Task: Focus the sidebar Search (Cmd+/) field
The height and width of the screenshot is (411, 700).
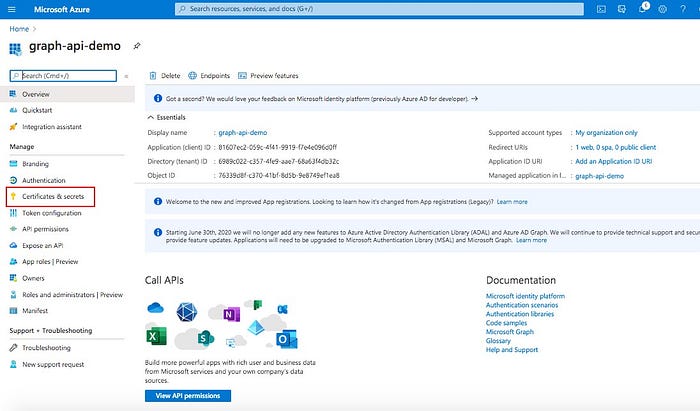Action: point(63,76)
